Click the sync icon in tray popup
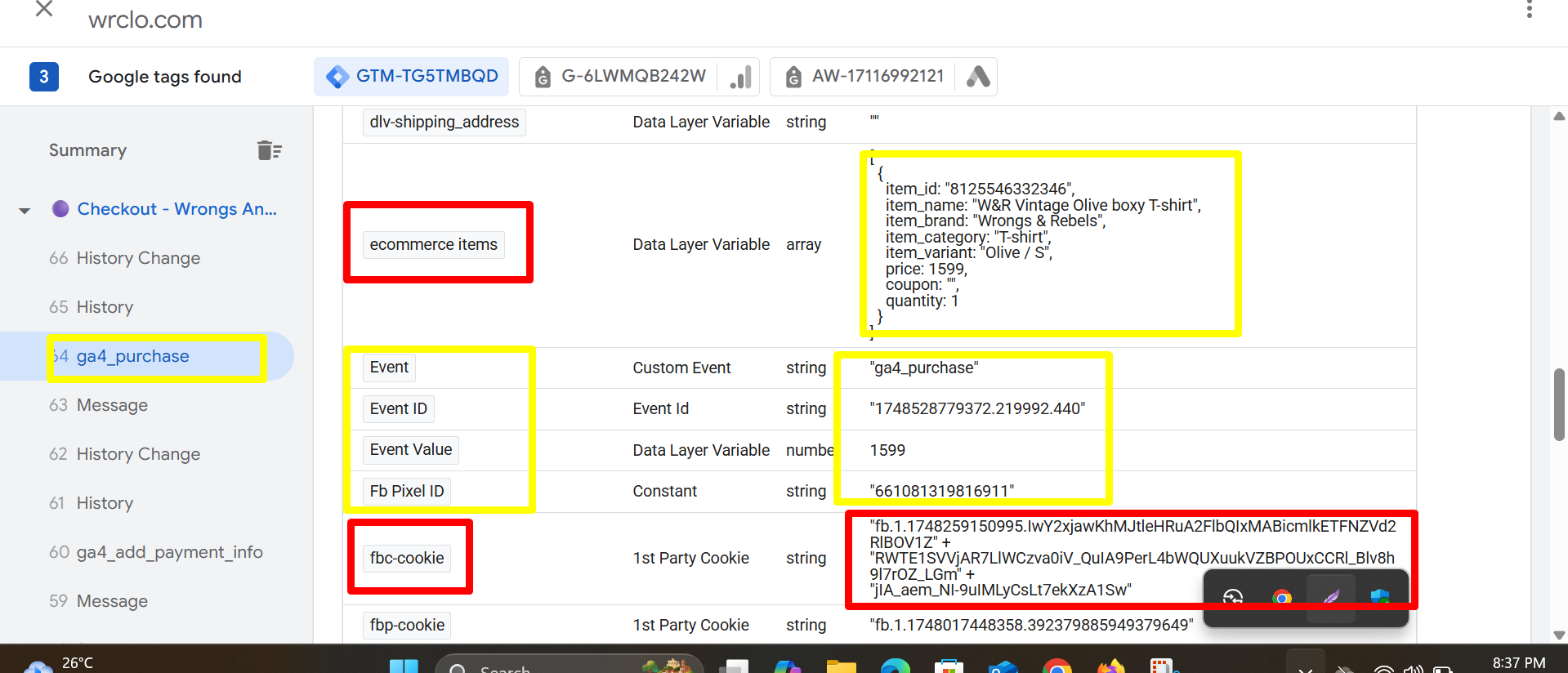 [x=1233, y=599]
